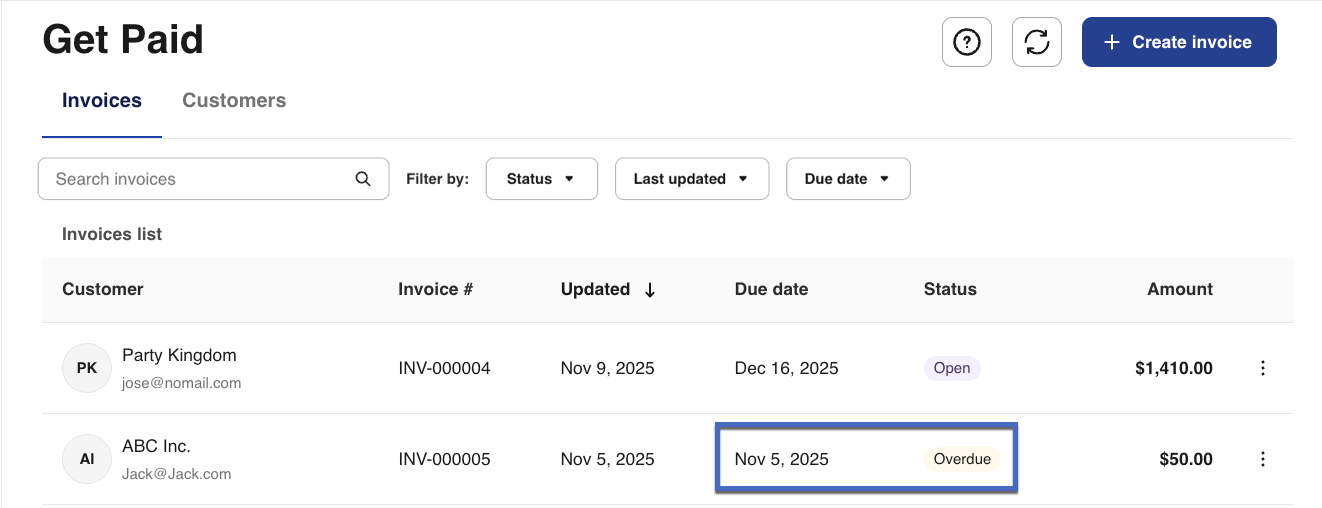This screenshot has width=1322, height=508.
Task: Click the PK customer avatar
Action: point(87,368)
